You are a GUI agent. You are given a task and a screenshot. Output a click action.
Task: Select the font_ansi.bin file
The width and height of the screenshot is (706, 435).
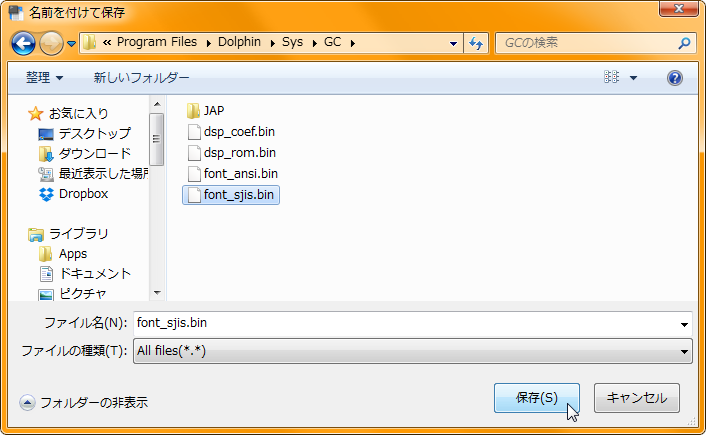(x=240, y=173)
